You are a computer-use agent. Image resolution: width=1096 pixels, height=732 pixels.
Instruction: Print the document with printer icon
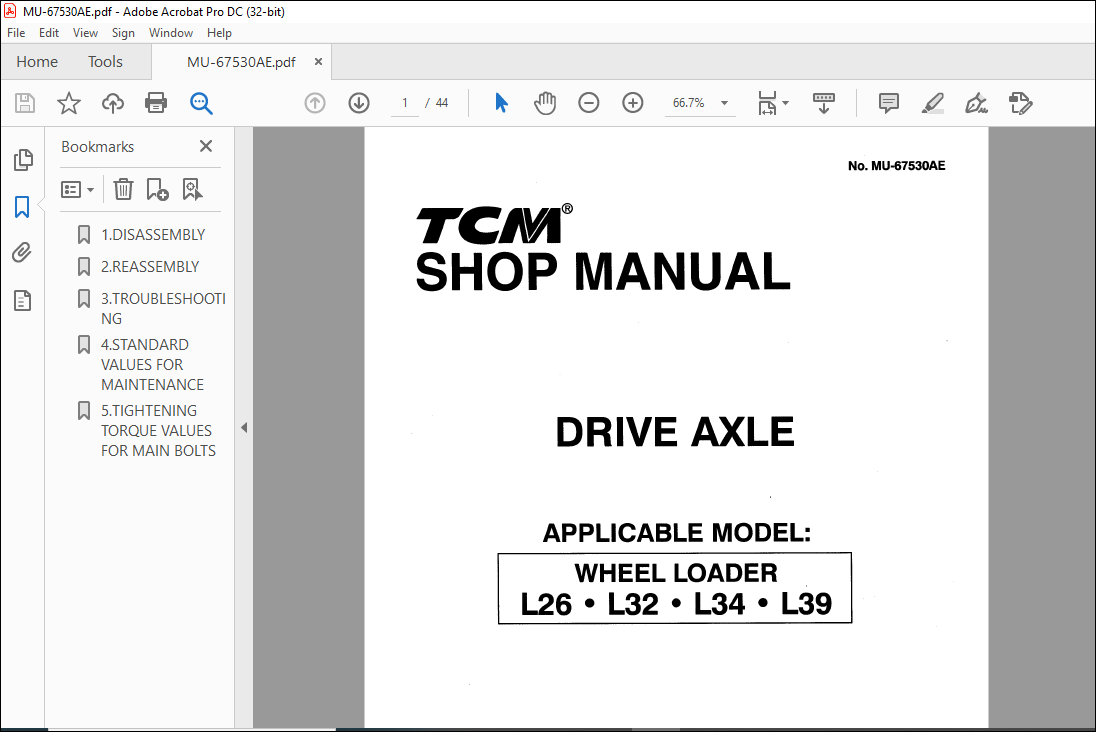click(x=156, y=103)
